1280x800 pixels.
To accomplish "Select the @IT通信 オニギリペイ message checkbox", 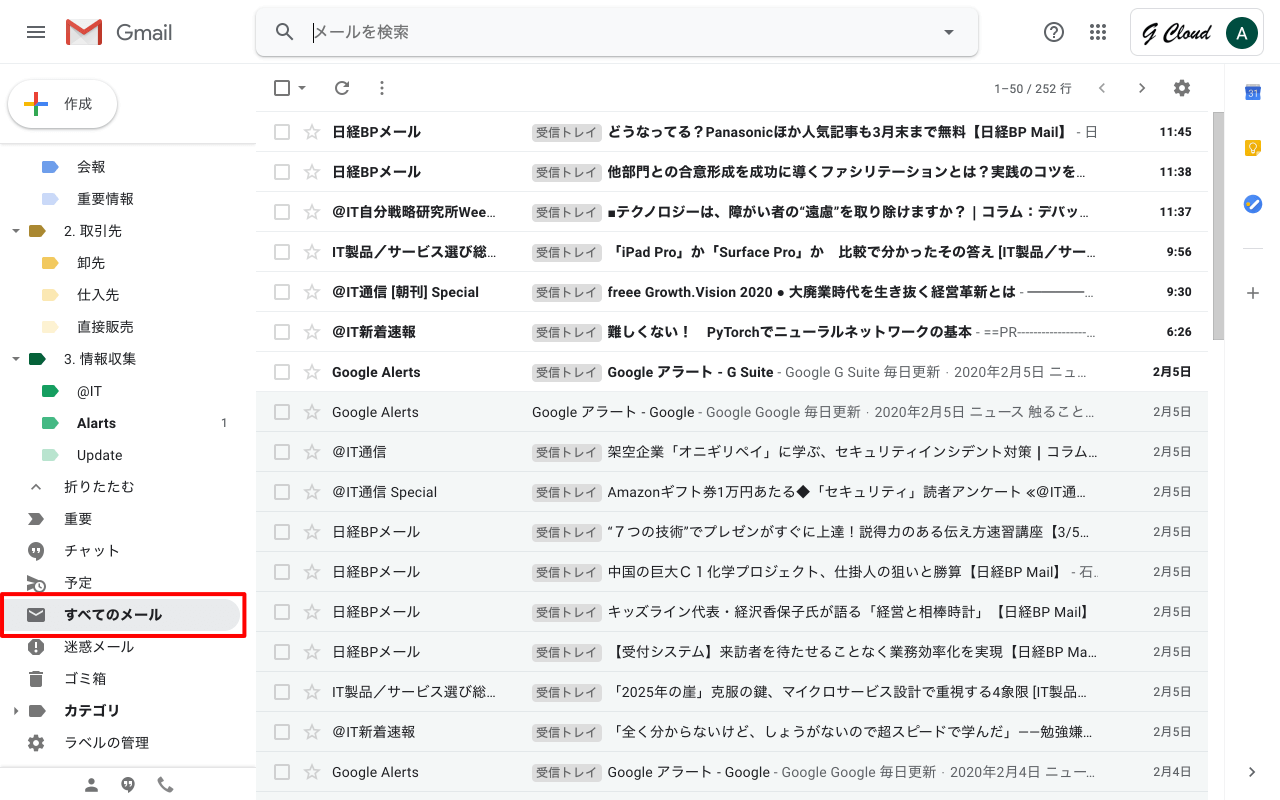I will point(282,452).
